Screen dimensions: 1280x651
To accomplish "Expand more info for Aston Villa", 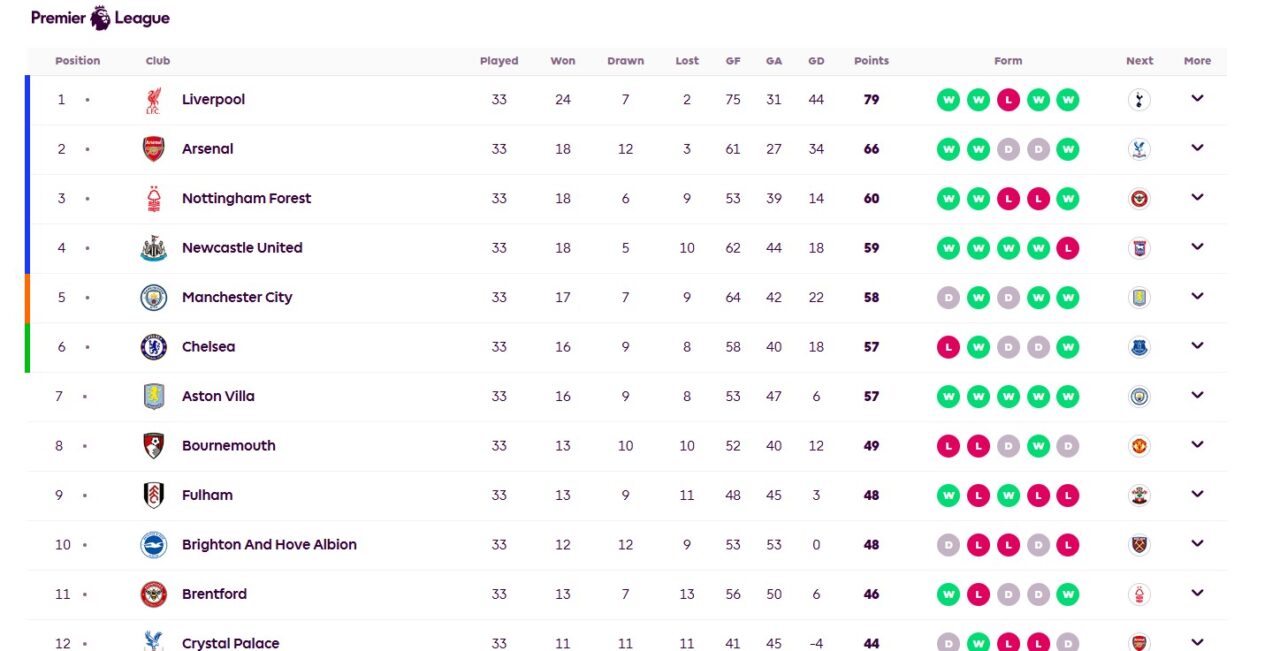I will point(1197,396).
